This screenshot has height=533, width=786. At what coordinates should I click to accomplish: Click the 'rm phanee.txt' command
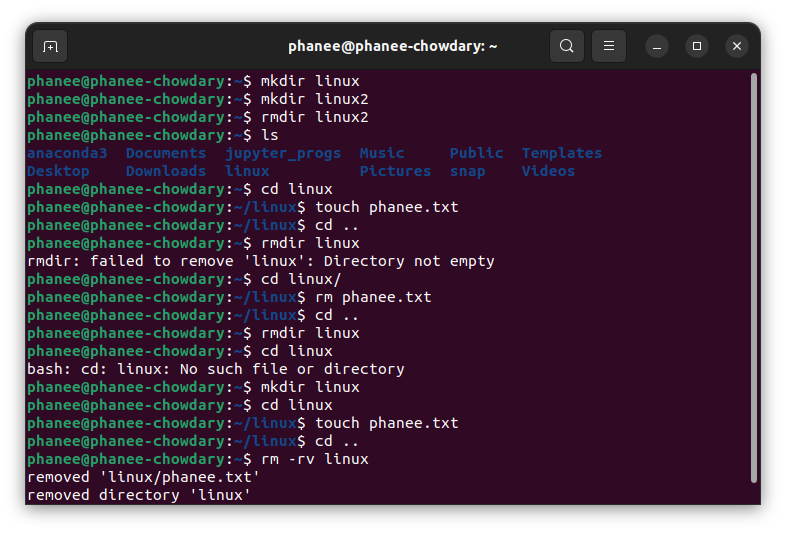point(373,297)
